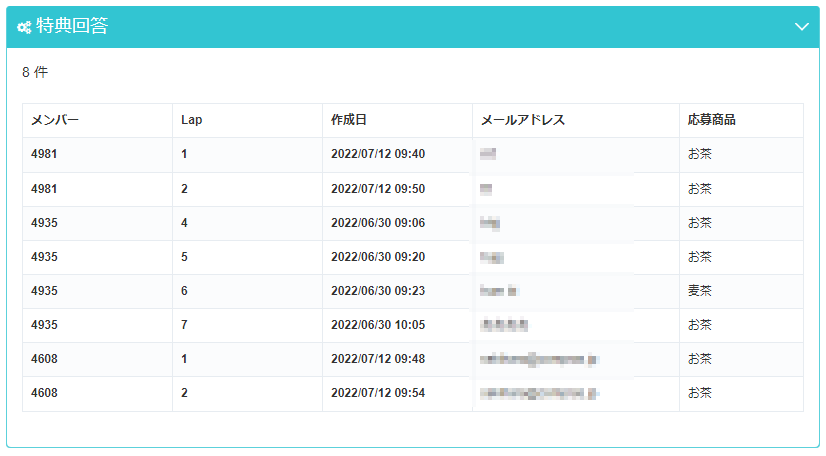Select the 2022/06/30 09:06 date cell

378,223
